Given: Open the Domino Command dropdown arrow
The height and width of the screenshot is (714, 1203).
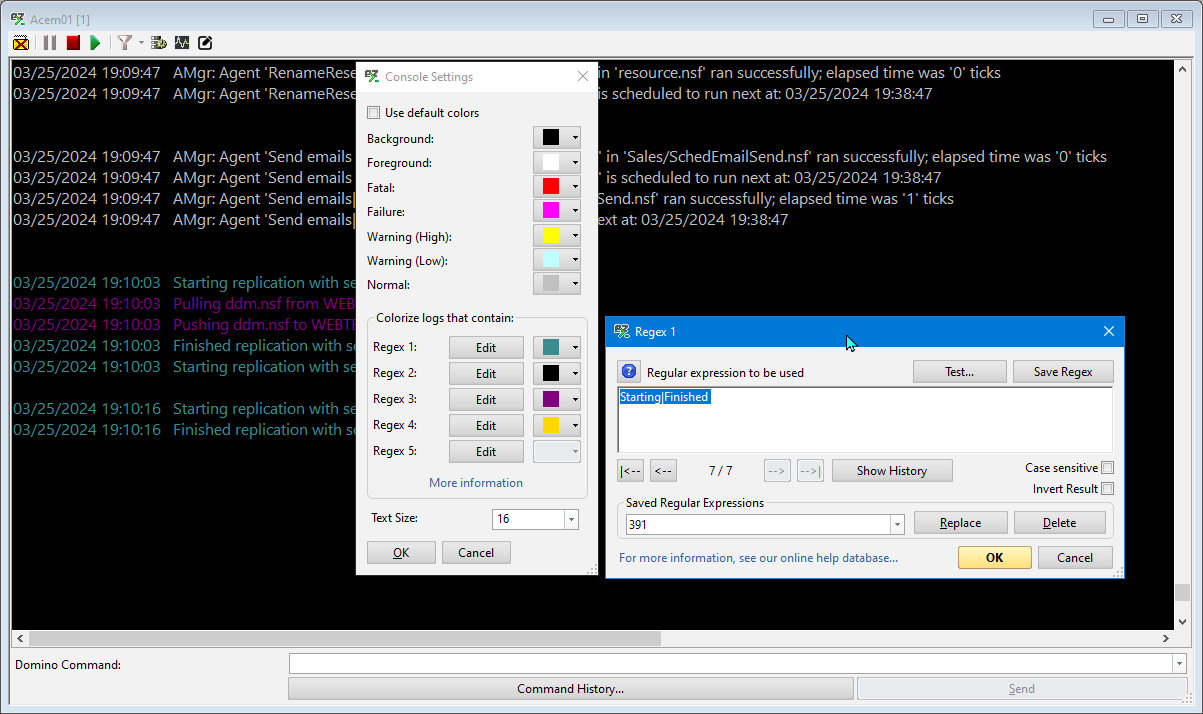Looking at the screenshot, I should click(1178, 664).
